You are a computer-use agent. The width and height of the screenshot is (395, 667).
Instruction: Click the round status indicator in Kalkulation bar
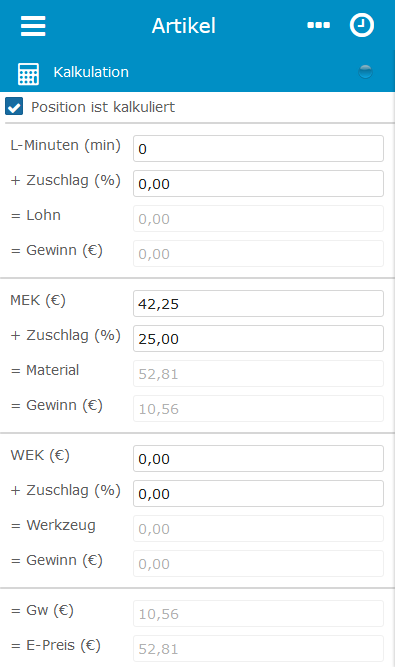point(365,72)
